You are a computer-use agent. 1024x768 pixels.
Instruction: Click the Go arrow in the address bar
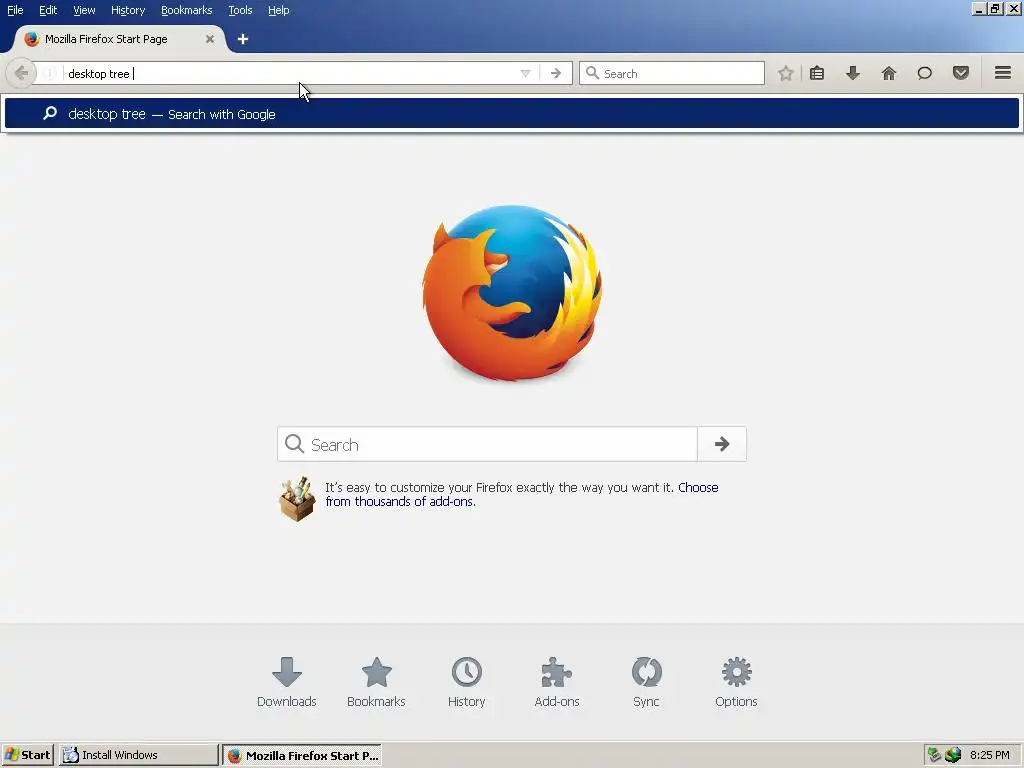coord(556,74)
